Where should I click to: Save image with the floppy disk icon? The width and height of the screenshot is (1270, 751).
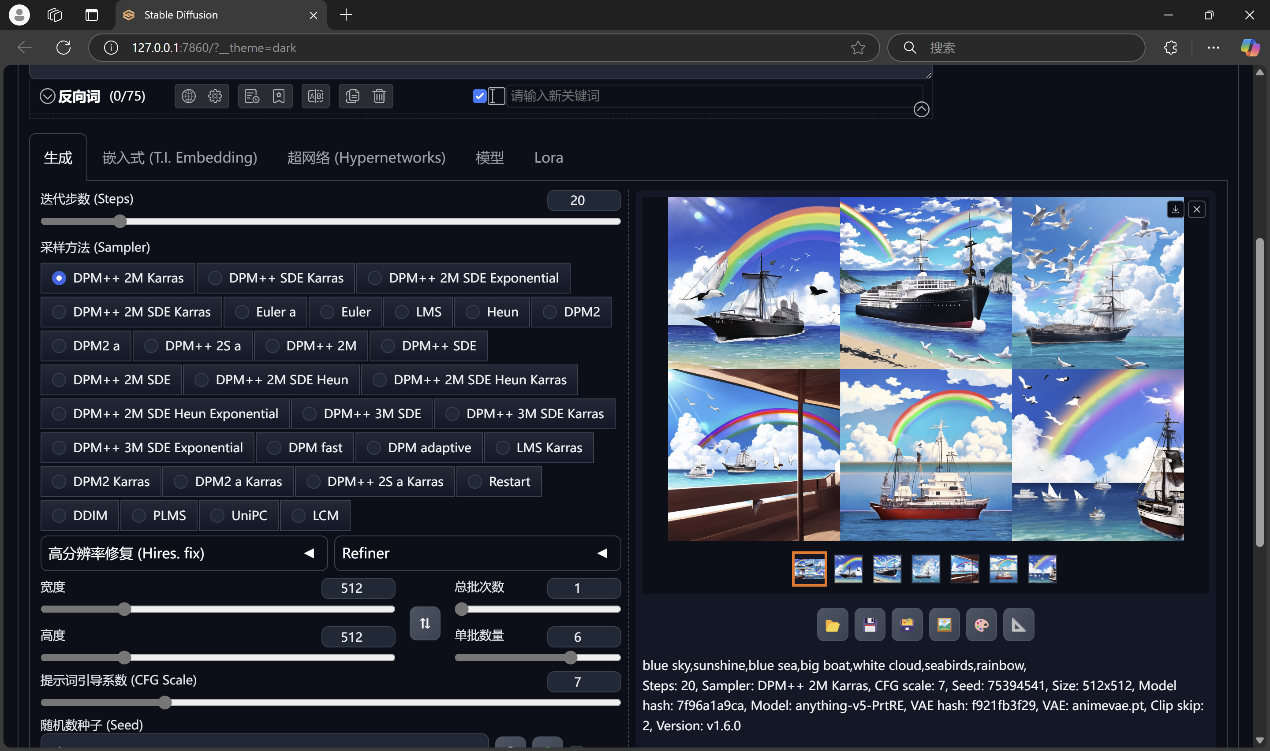click(x=870, y=625)
